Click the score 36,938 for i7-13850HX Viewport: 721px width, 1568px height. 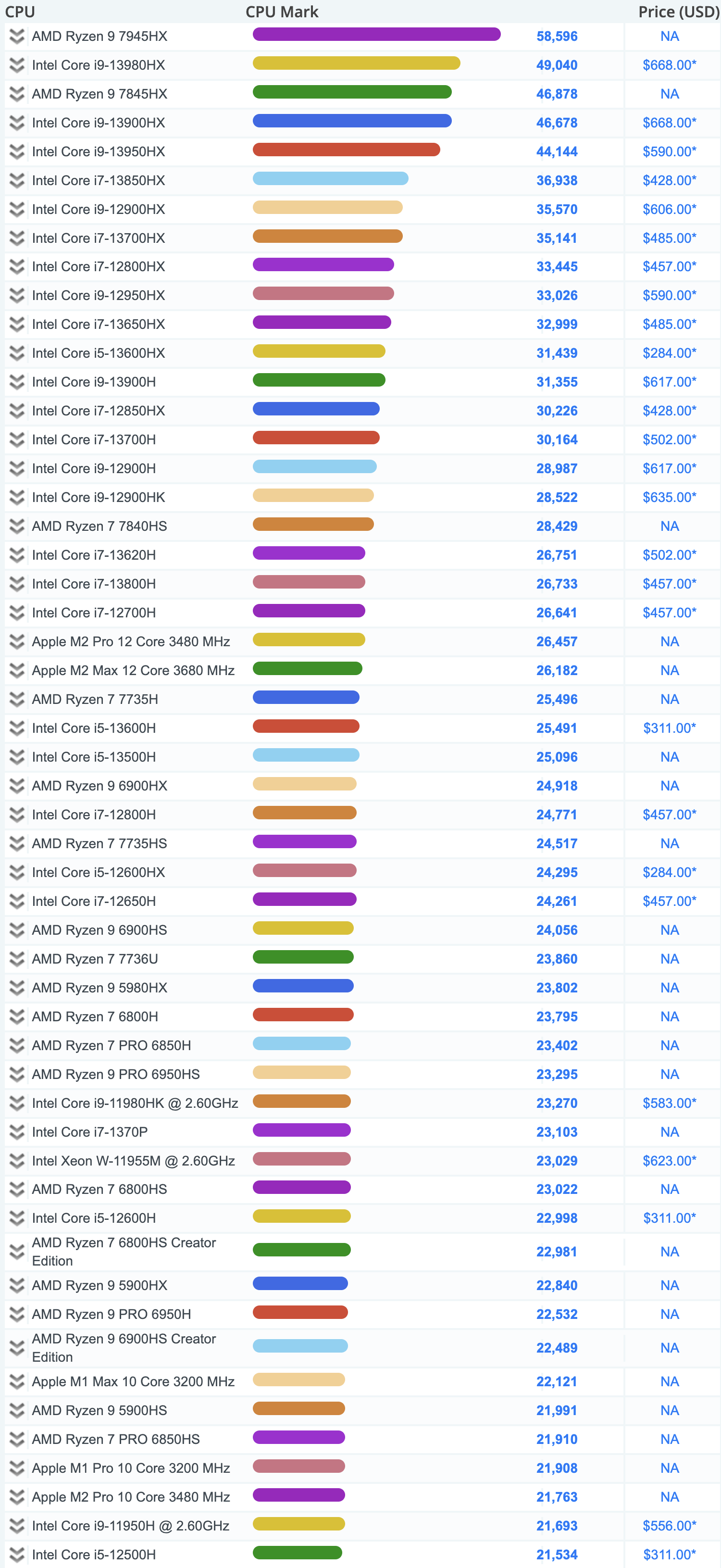557,181
